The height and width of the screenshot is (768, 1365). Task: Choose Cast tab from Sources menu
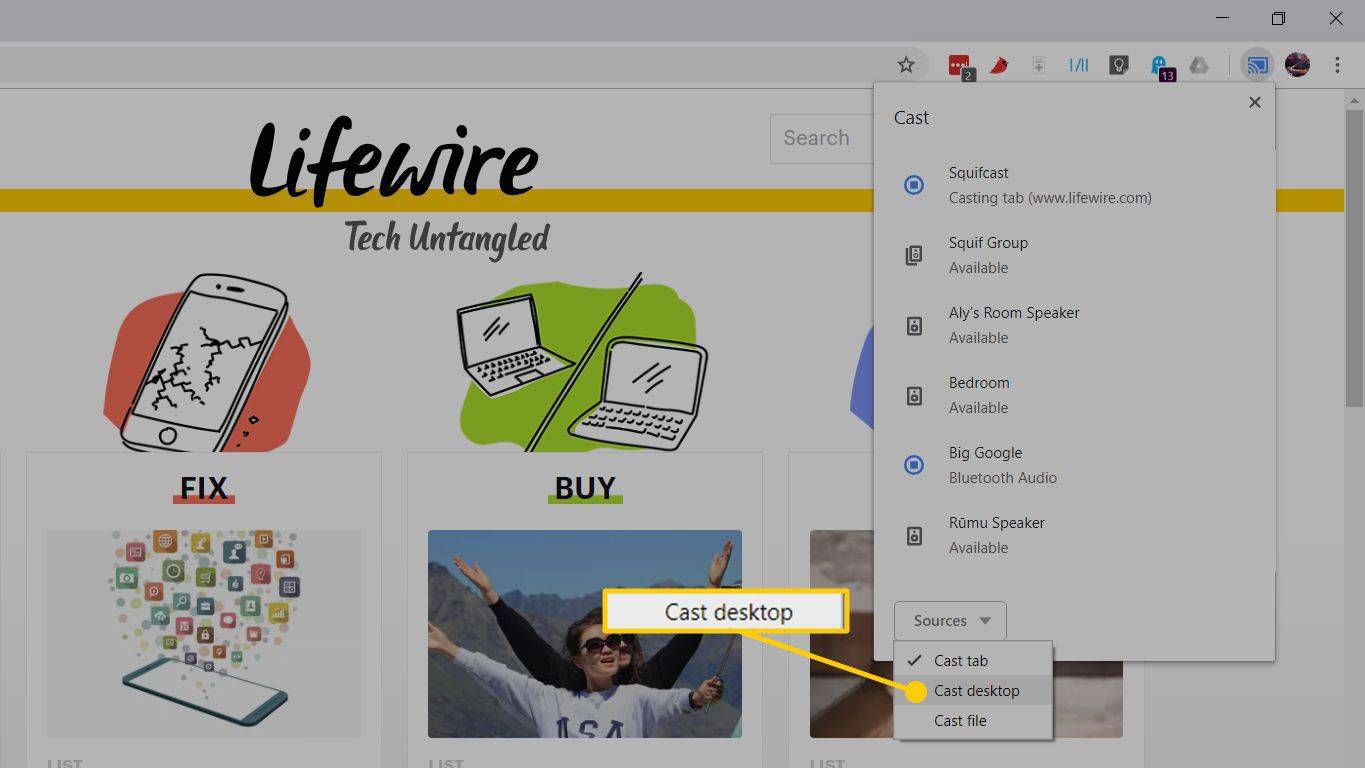point(972,660)
